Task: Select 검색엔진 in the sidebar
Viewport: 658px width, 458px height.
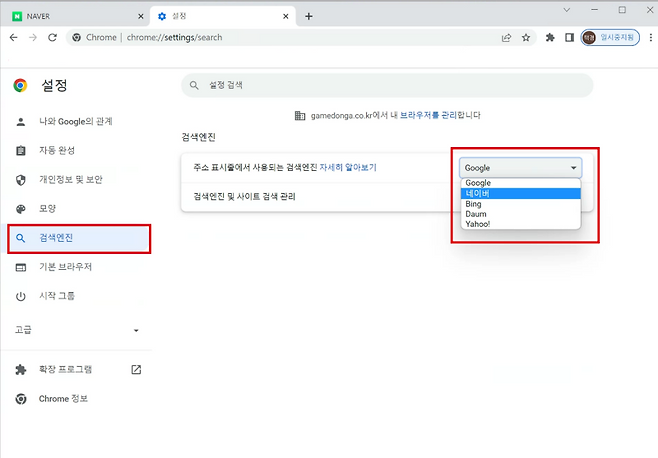Action: click(x=79, y=238)
